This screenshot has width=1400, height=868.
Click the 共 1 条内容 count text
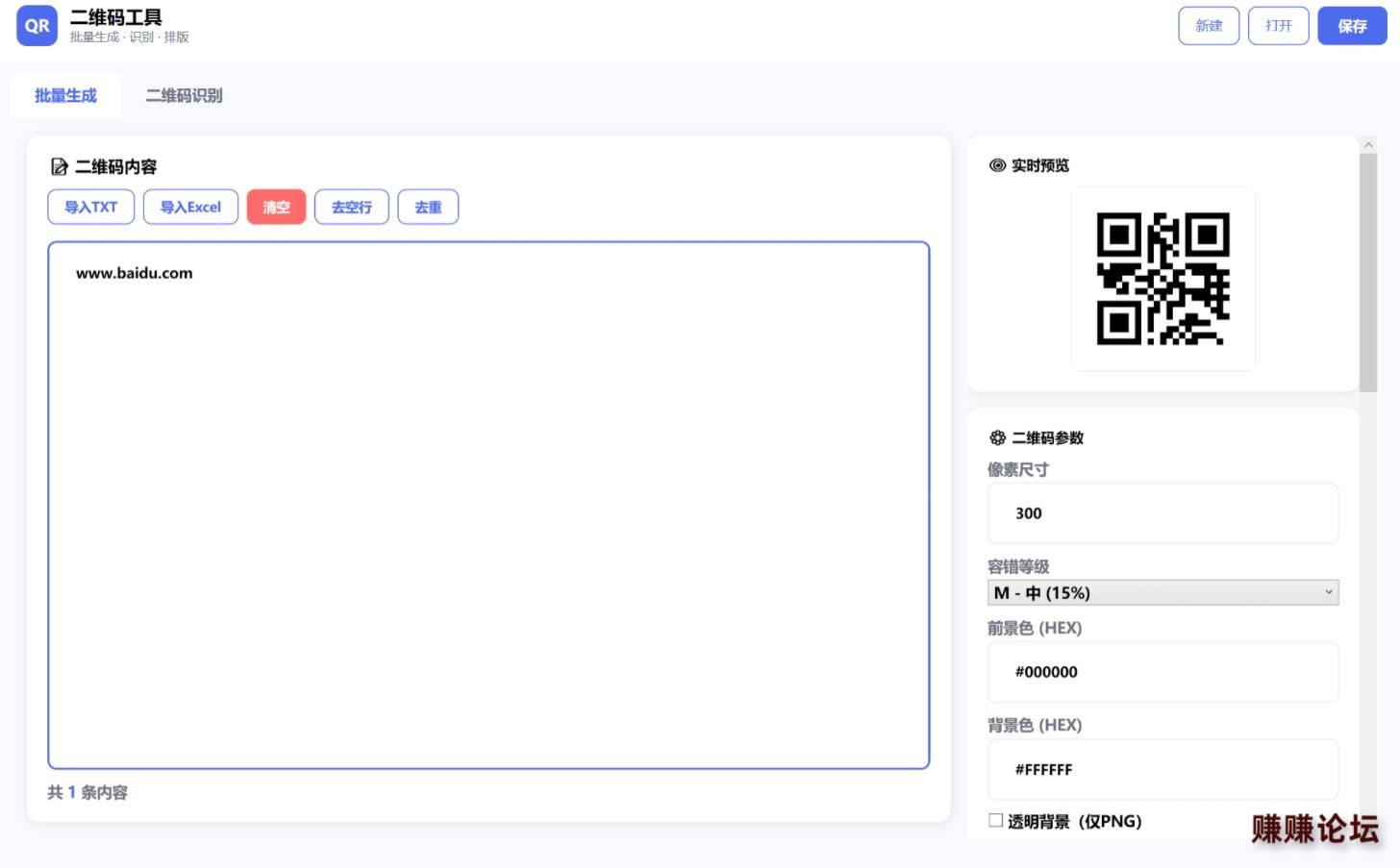[x=87, y=792]
